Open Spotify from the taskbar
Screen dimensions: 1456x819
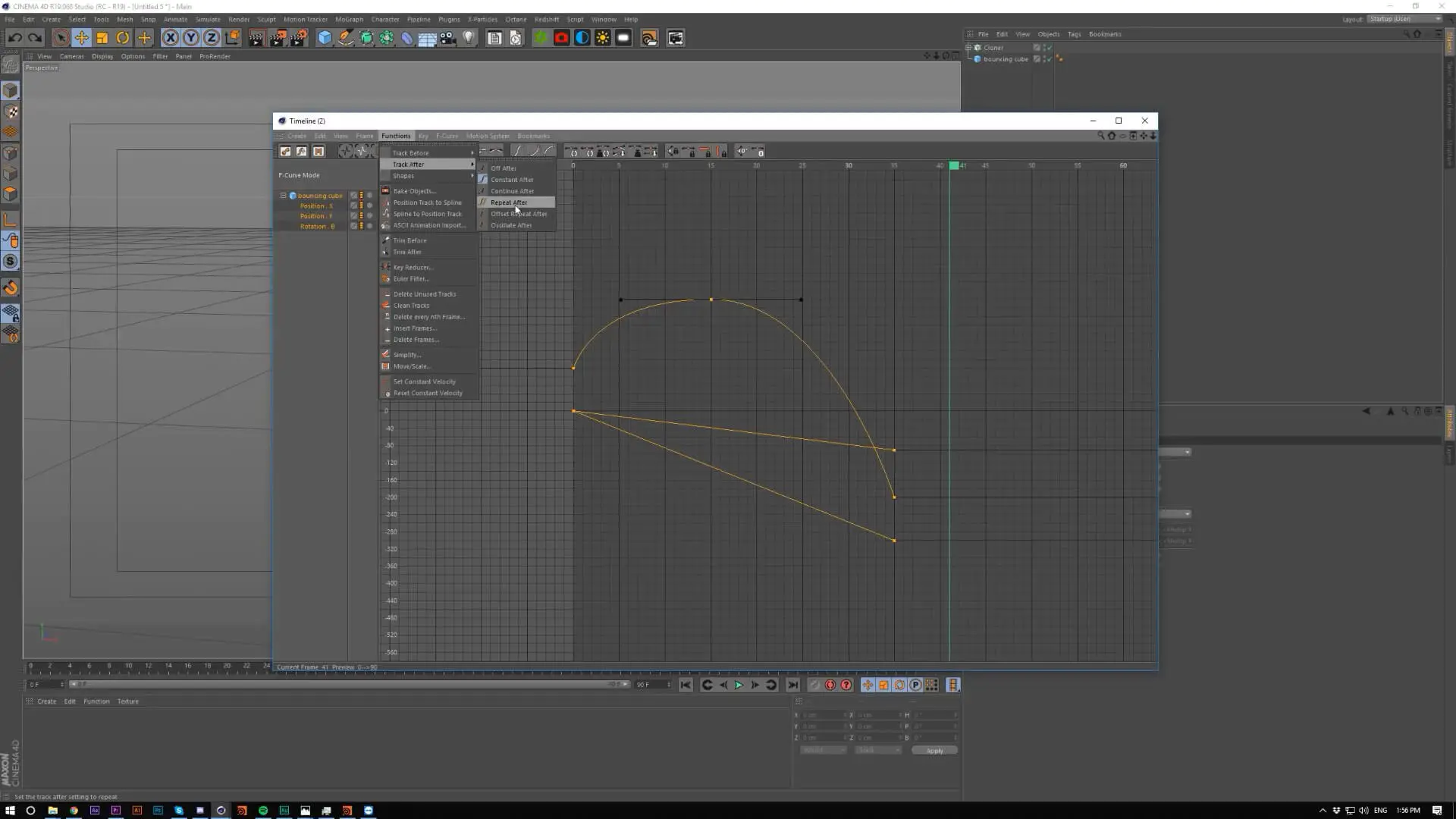coord(263,810)
